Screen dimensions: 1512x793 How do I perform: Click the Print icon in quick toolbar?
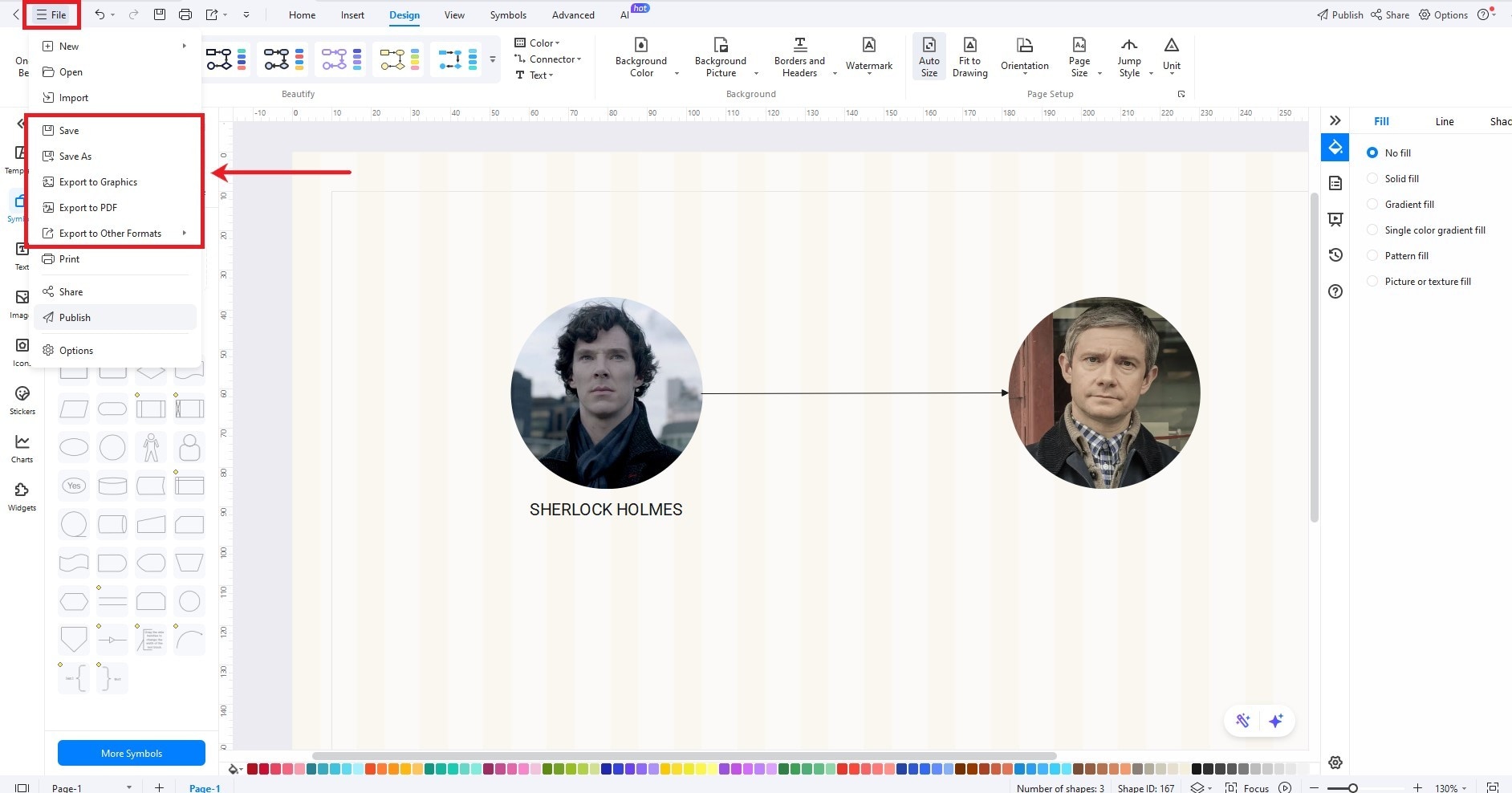185,14
